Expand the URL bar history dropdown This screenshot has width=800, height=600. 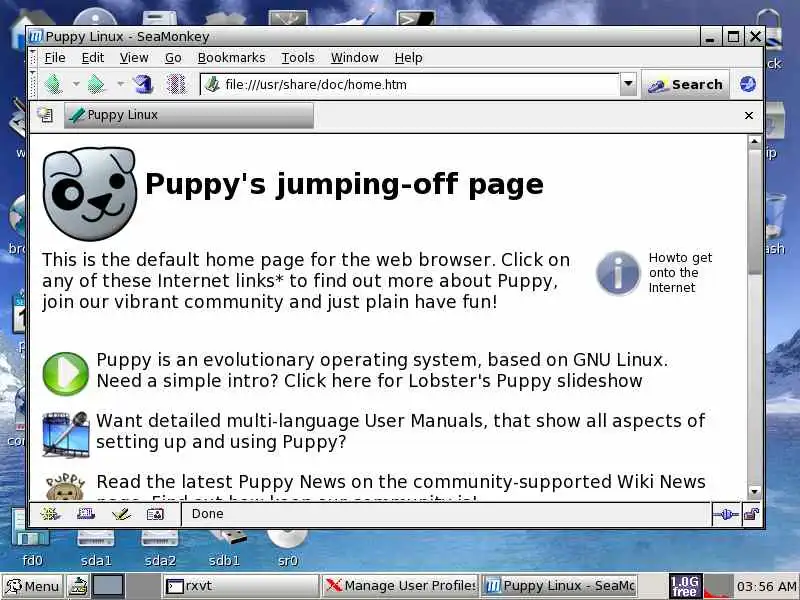click(x=629, y=84)
